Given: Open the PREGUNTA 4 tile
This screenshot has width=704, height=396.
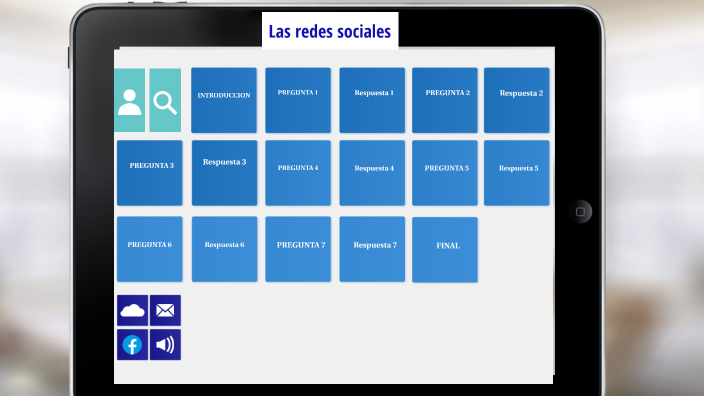Looking at the screenshot, I should pos(298,173).
